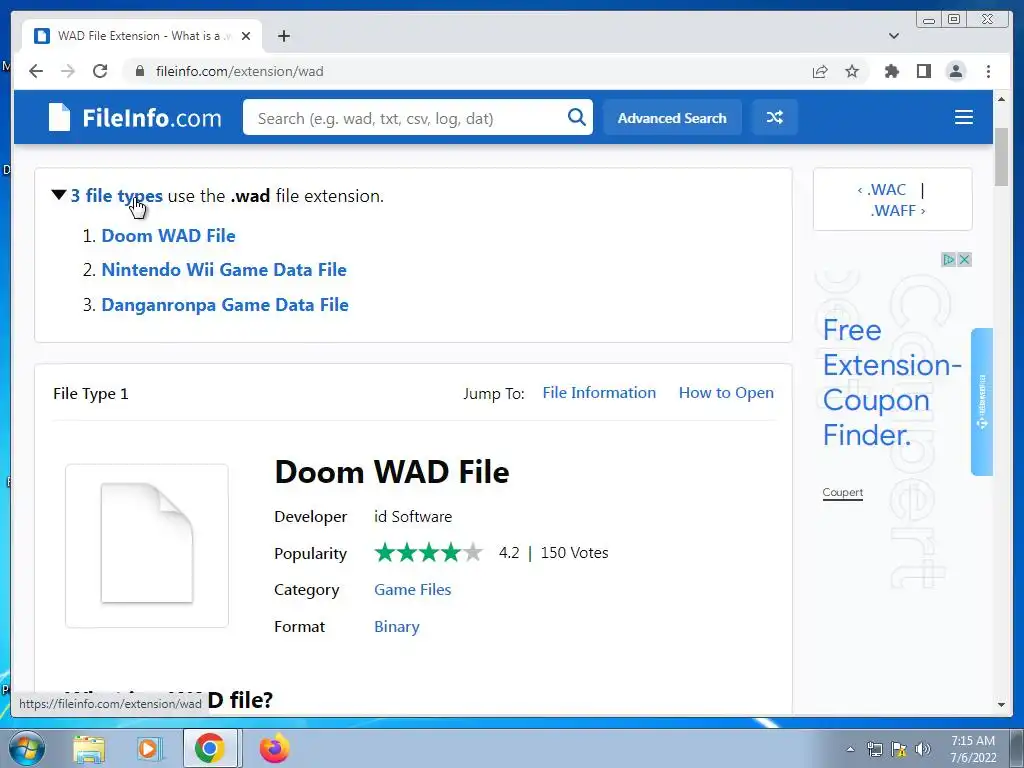Go back to the previous page

[x=36, y=71]
